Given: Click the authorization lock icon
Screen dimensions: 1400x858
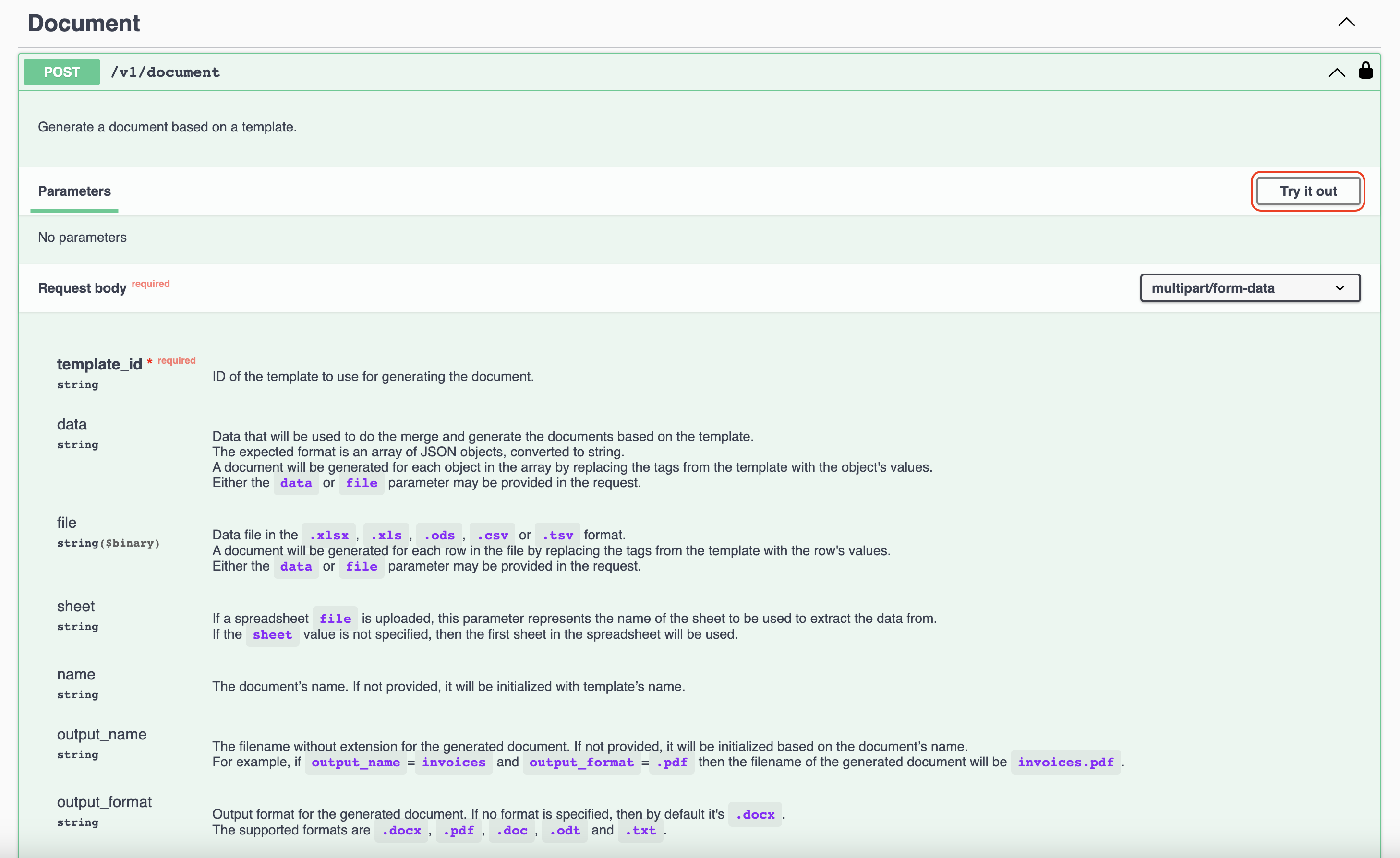Looking at the screenshot, I should [x=1365, y=71].
